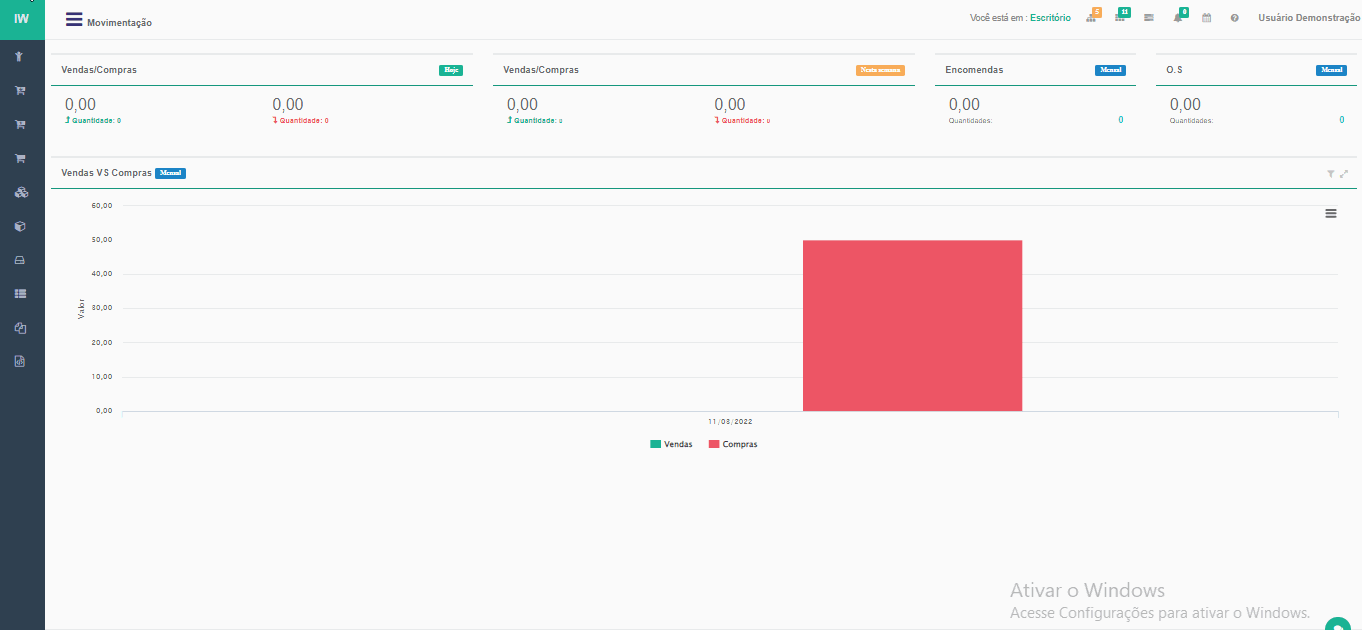Click the orange badge on Vendas/Compras card

(880, 70)
